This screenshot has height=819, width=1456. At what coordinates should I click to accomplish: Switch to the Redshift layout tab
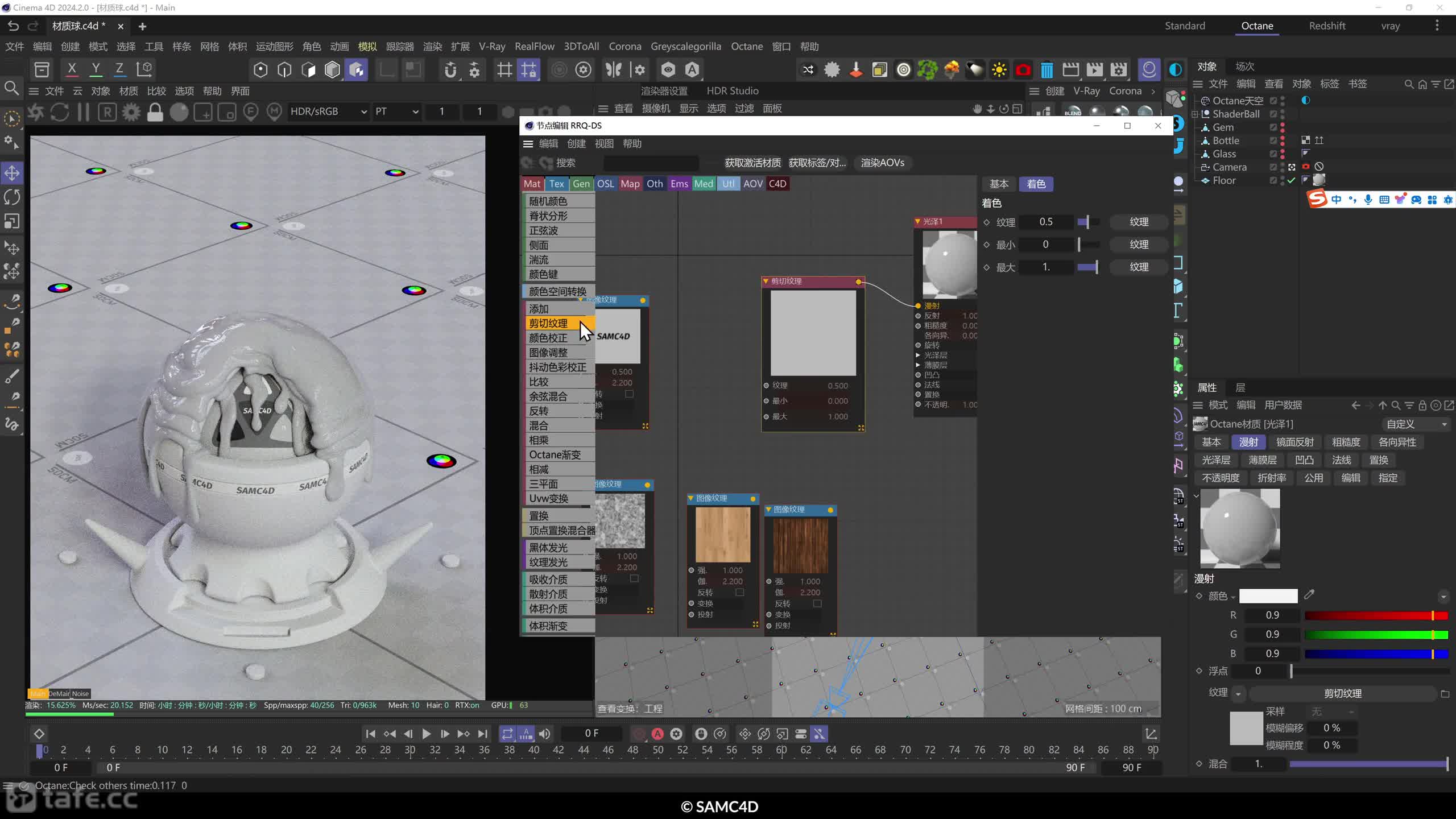[1327, 26]
